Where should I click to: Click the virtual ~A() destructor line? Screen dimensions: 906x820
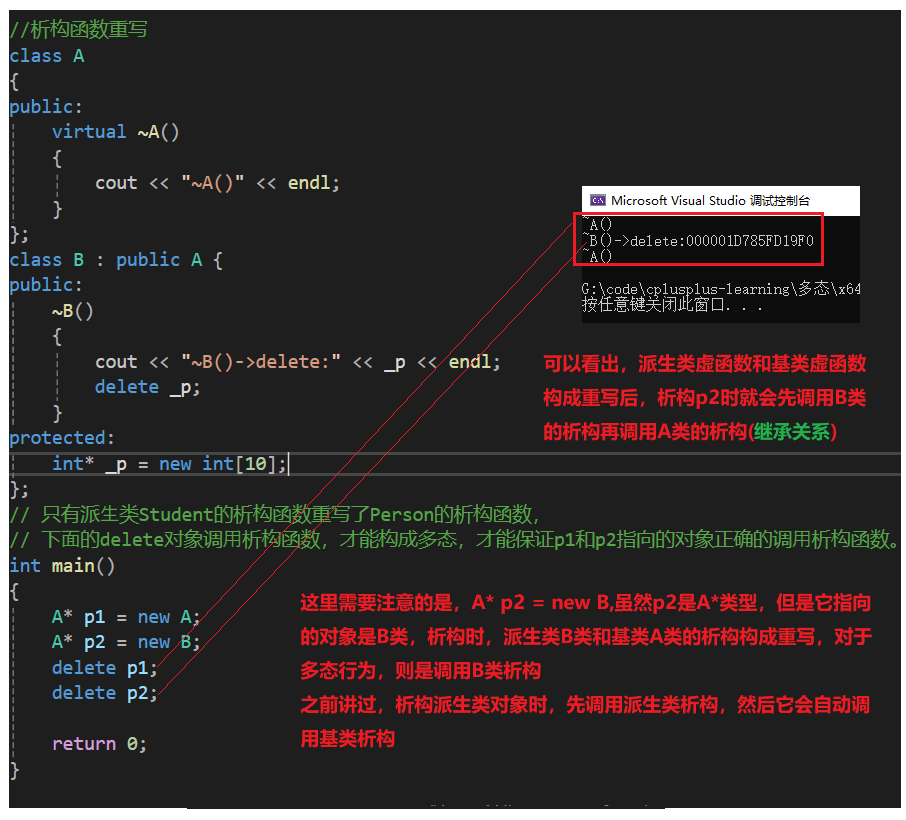116,132
